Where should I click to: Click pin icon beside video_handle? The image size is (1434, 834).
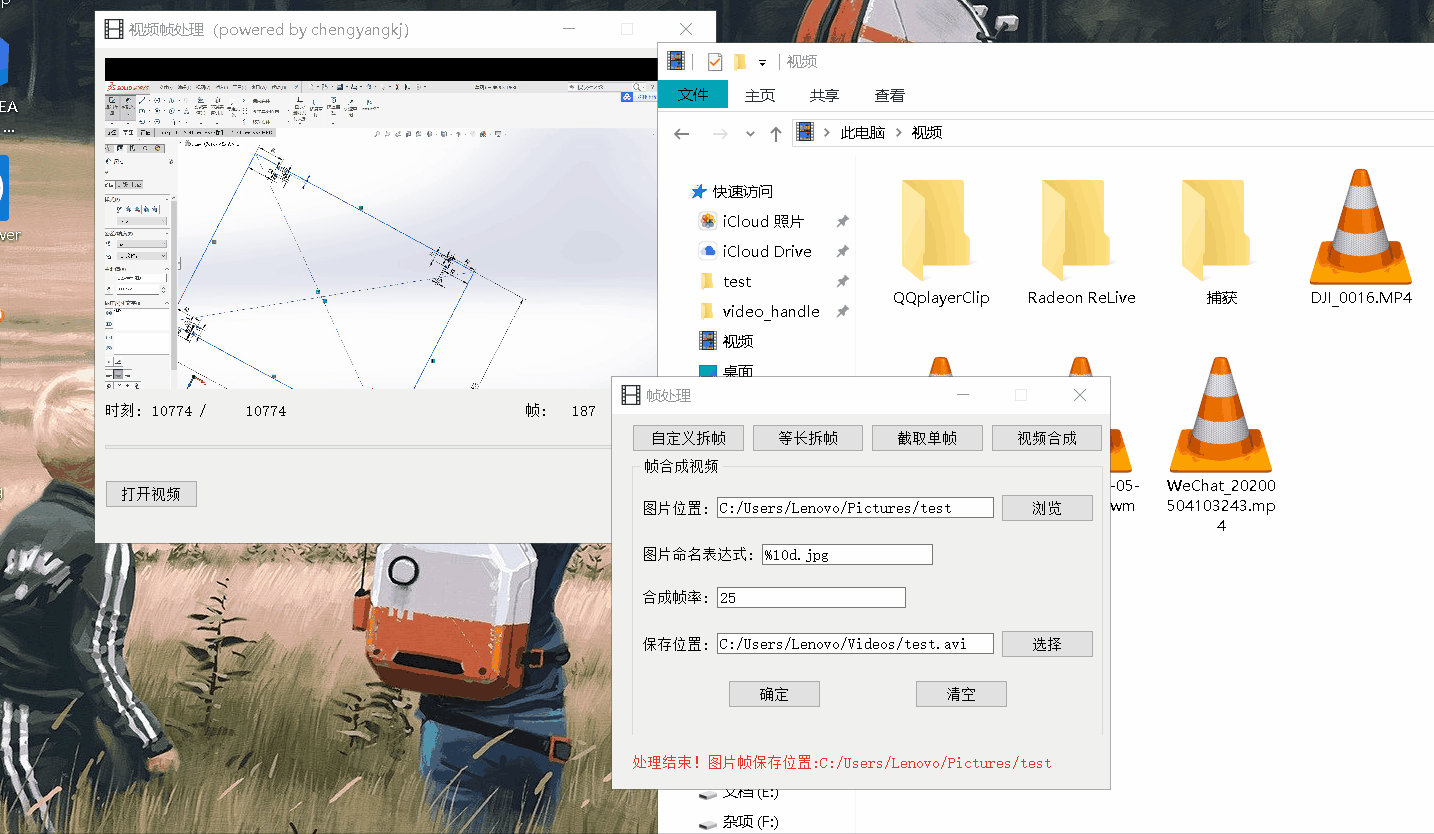tap(843, 312)
